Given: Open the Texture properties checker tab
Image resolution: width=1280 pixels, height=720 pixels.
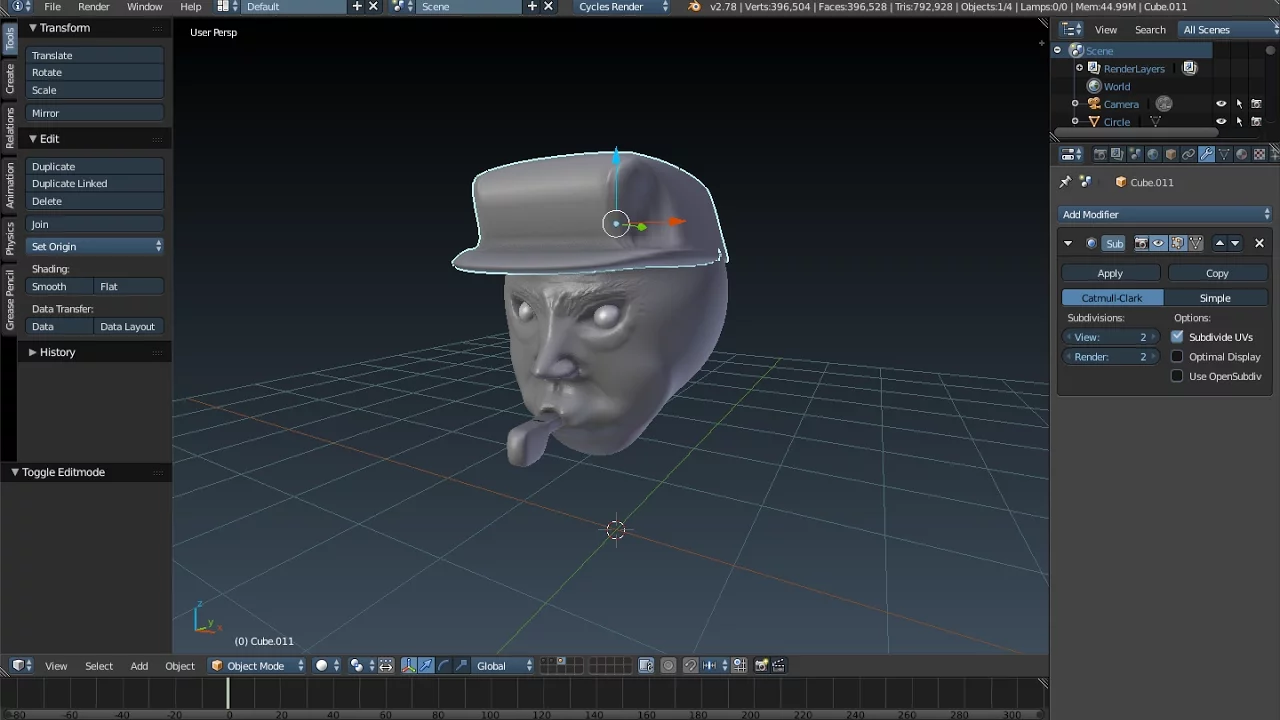Looking at the screenshot, I should pos(1259,154).
